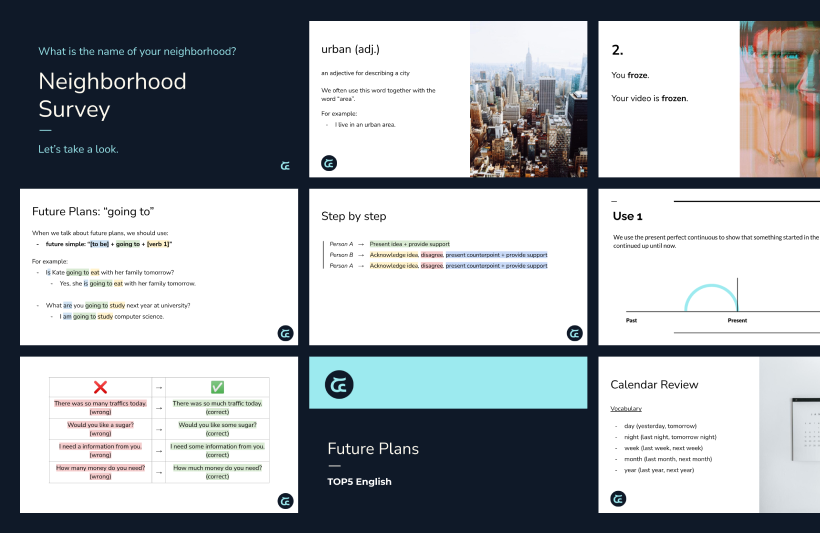Open the "TOP5 English" Future Plans title slide
Screen dimensions: 820x533
tap(448, 435)
